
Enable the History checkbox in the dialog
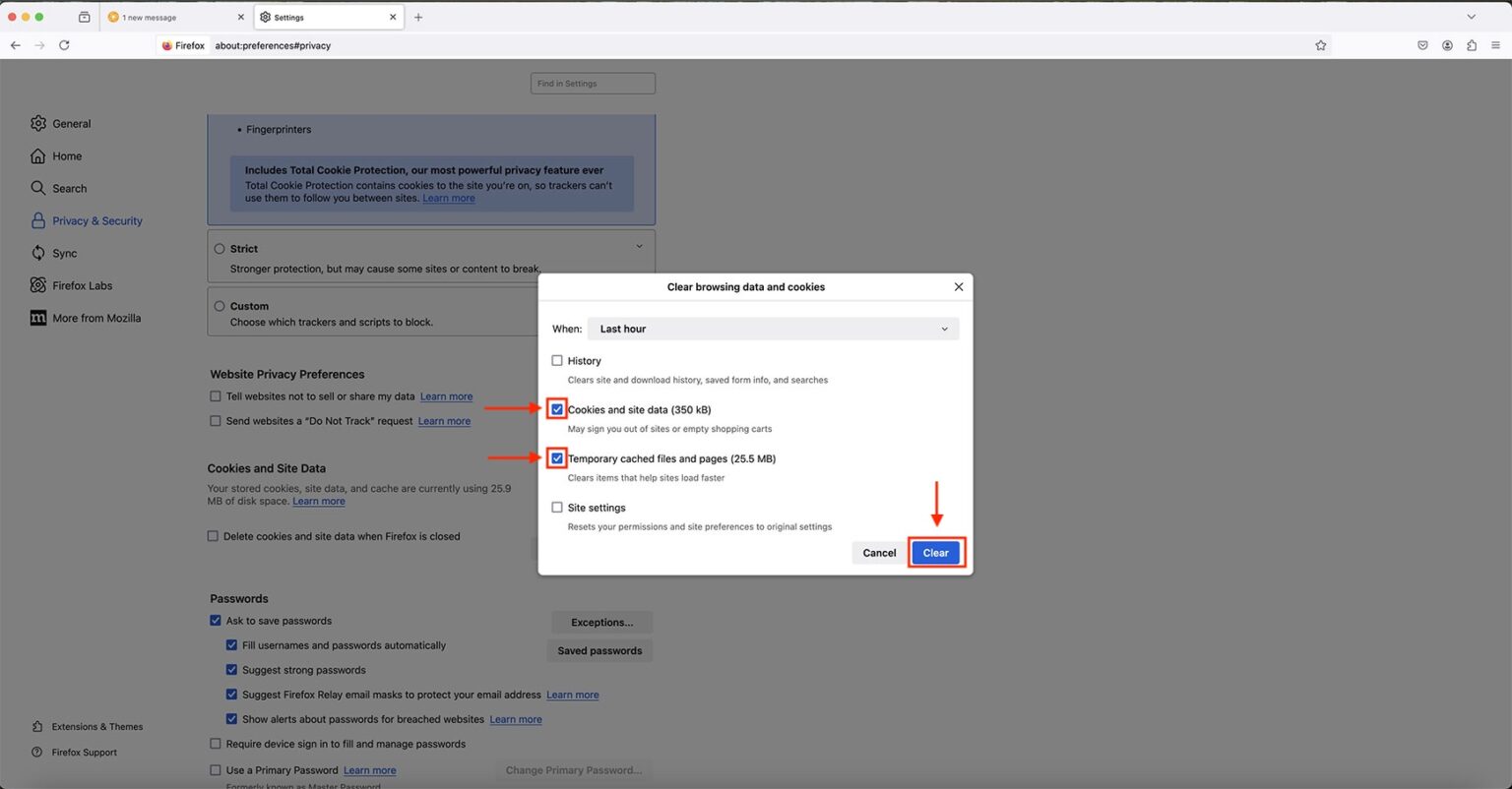tap(557, 360)
